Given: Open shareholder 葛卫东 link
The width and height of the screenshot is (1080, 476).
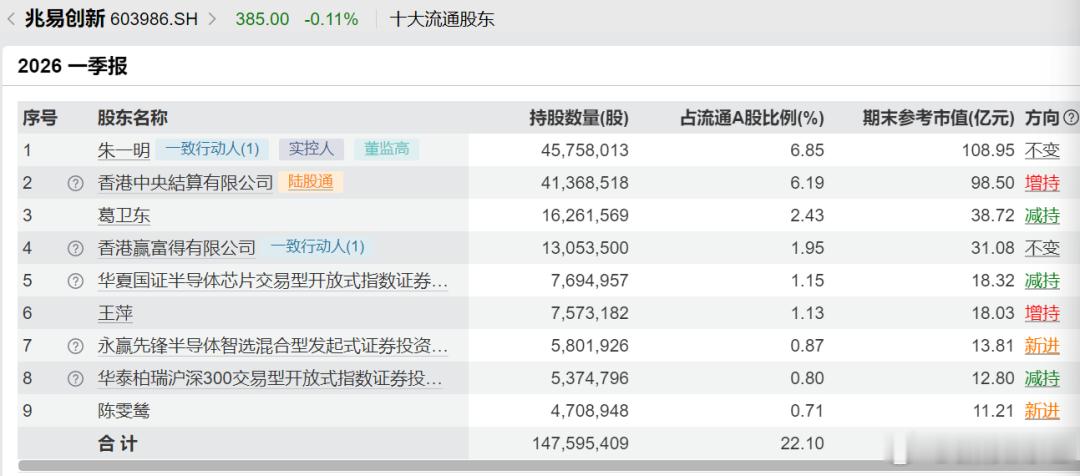Looking at the screenshot, I should coord(123,216).
